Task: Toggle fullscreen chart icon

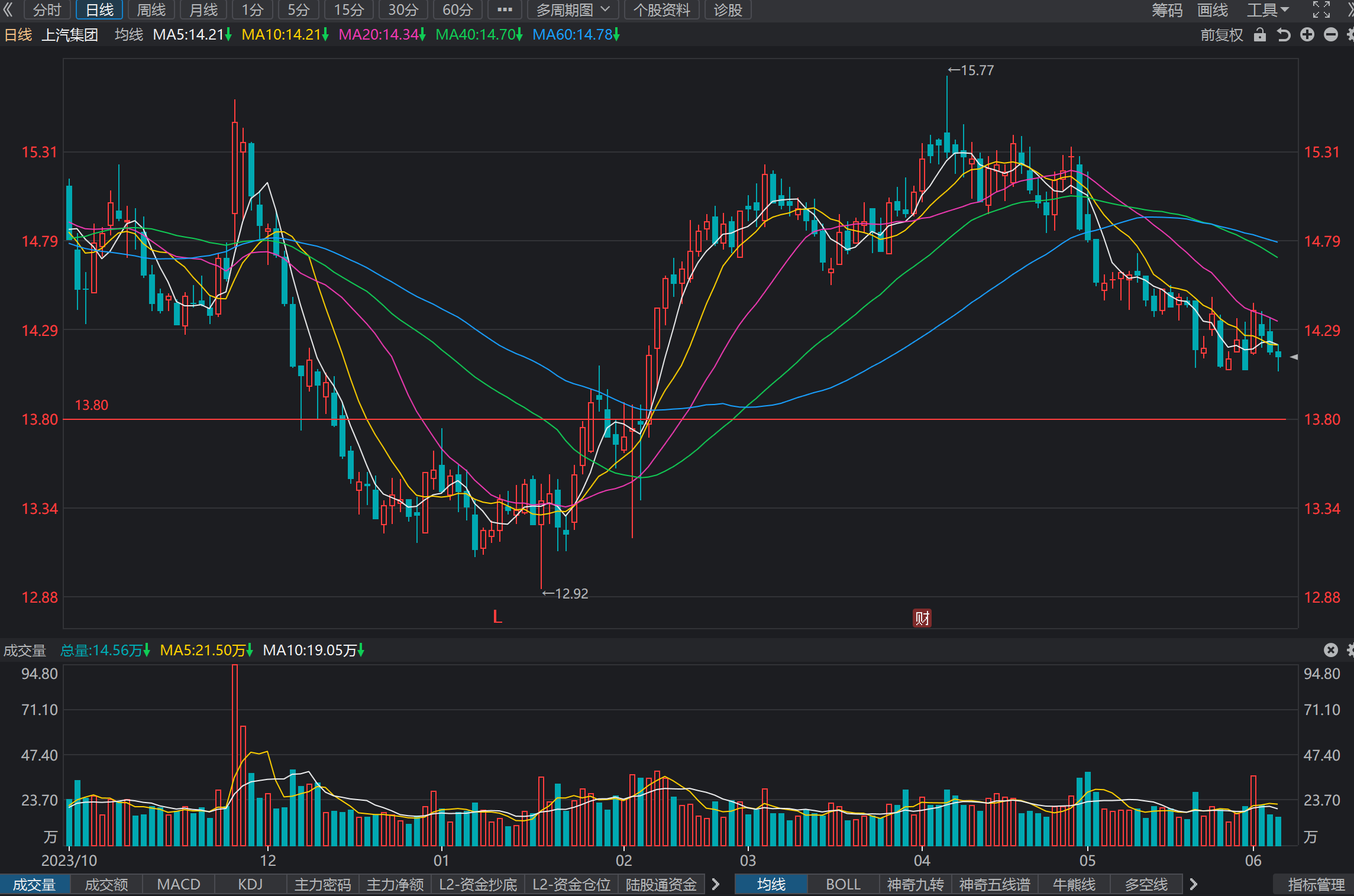Action: pos(1321,9)
